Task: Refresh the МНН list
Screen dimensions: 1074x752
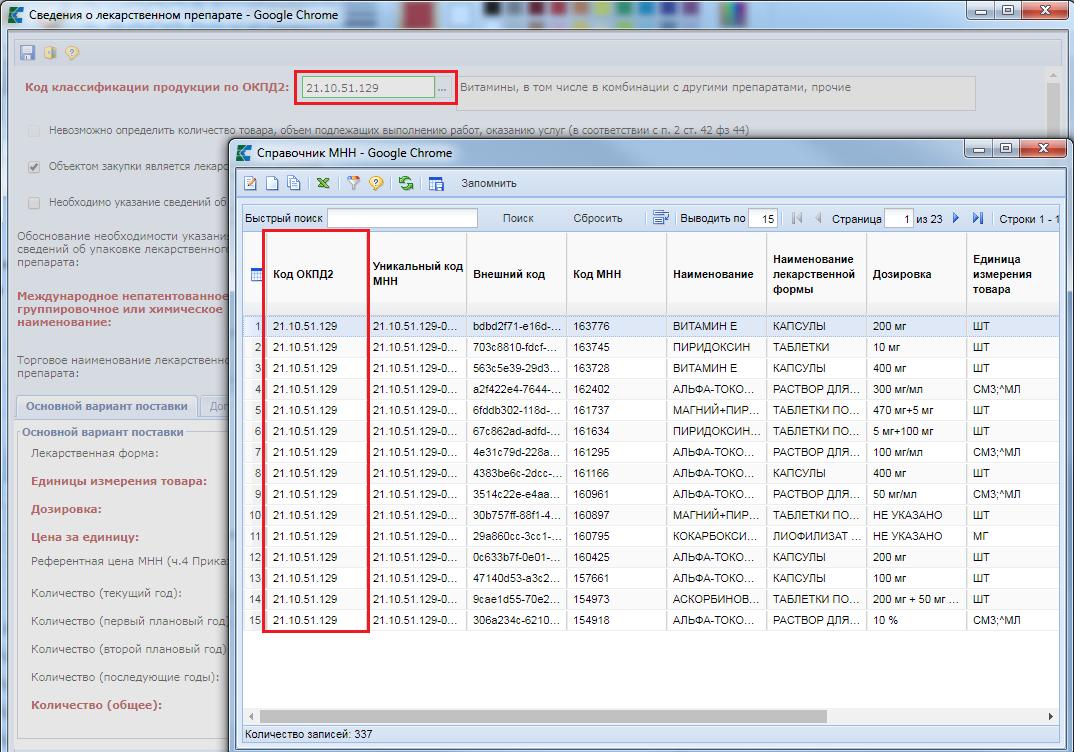Action: click(x=406, y=183)
